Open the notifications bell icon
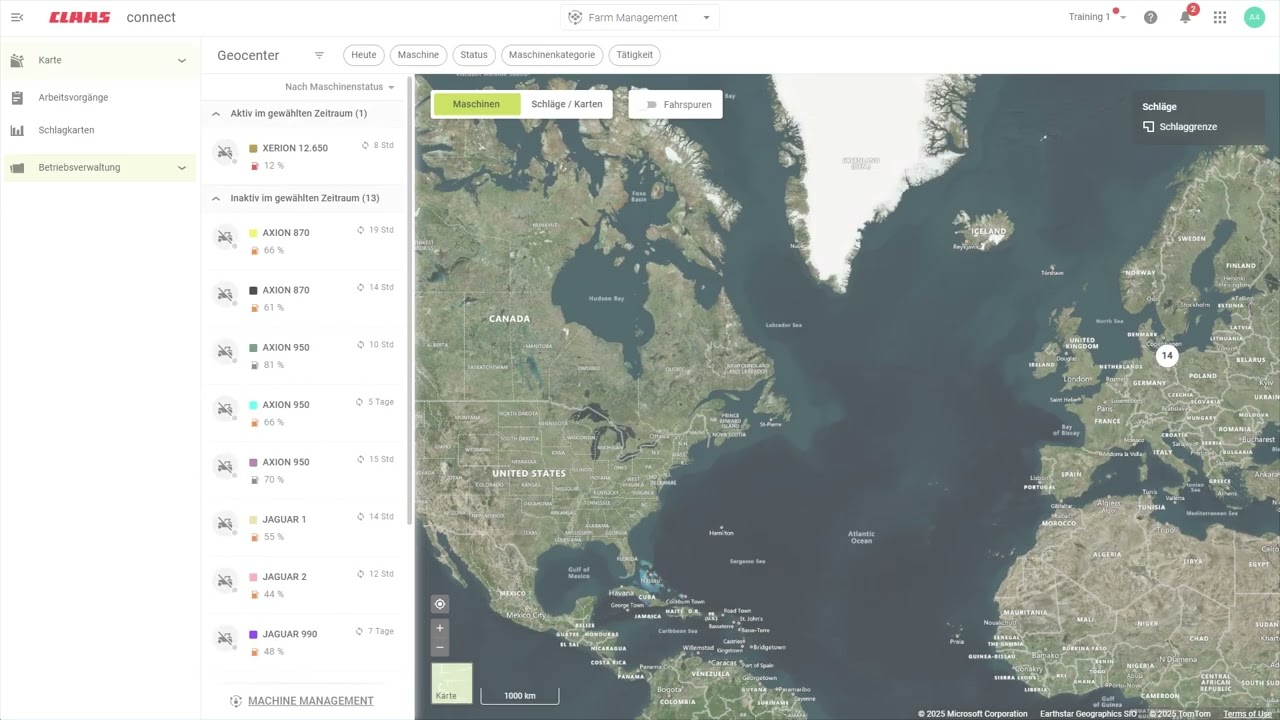This screenshot has width=1280, height=720. (x=1185, y=17)
